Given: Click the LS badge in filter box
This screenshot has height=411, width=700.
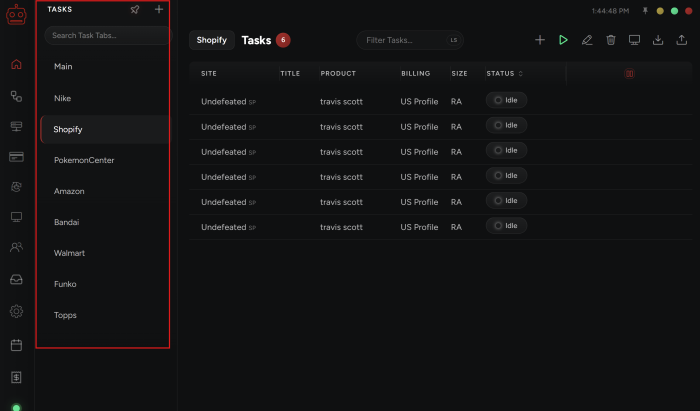Looking at the screenshot, I should point(454,40).
